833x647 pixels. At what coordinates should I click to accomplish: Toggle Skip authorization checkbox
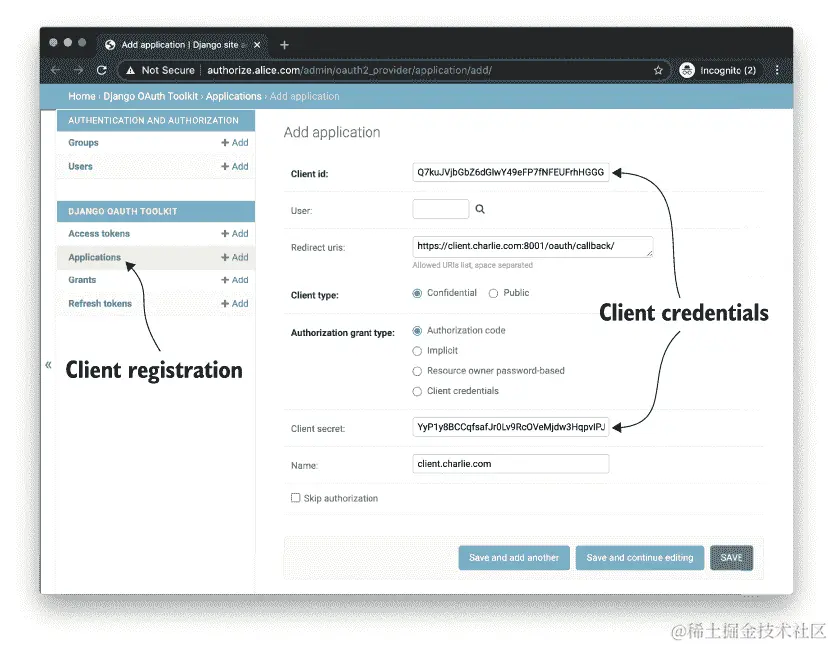(x=295, y=498)
